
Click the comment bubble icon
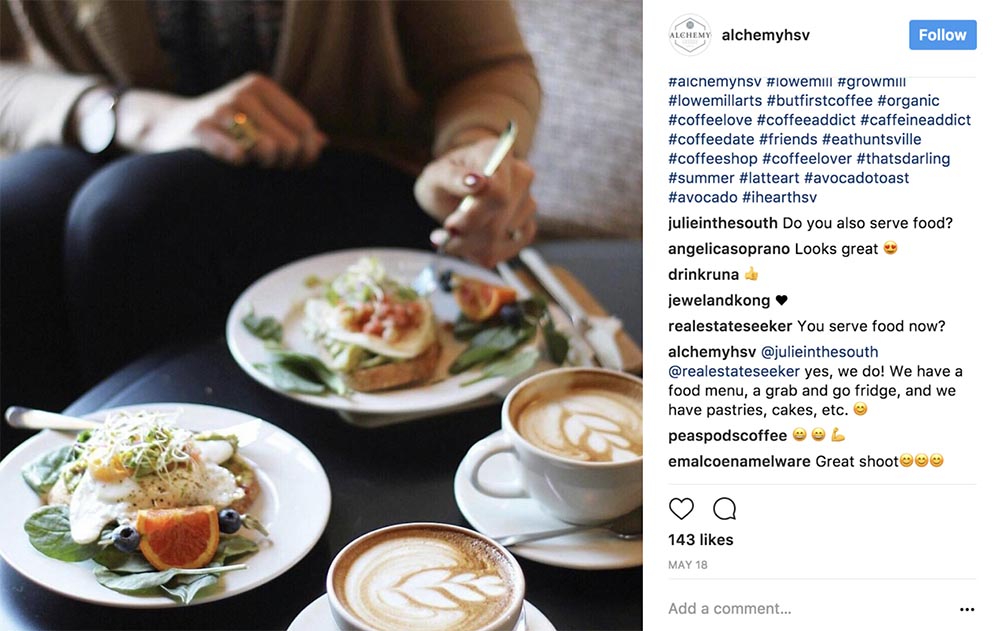pos(724,509)
